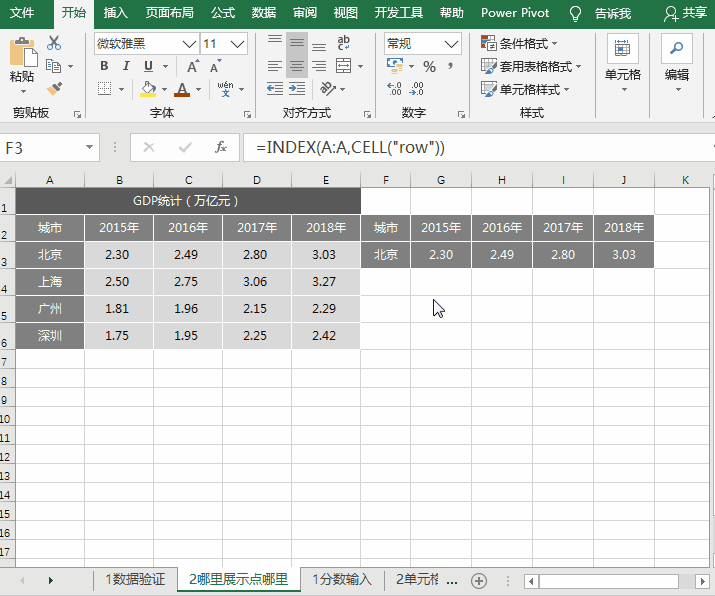Click the Merge and Center icon

click(344, 66)
